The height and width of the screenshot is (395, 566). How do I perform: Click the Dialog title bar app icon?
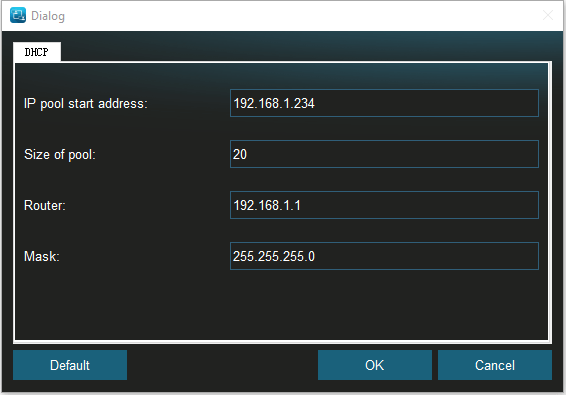[18, 15]
